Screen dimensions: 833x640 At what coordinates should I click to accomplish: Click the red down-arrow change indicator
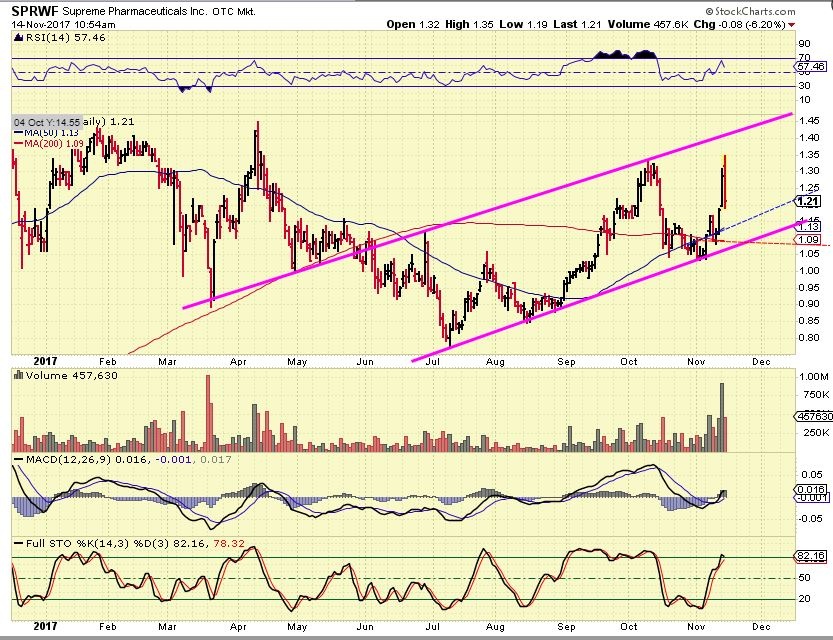click(792, 24)
